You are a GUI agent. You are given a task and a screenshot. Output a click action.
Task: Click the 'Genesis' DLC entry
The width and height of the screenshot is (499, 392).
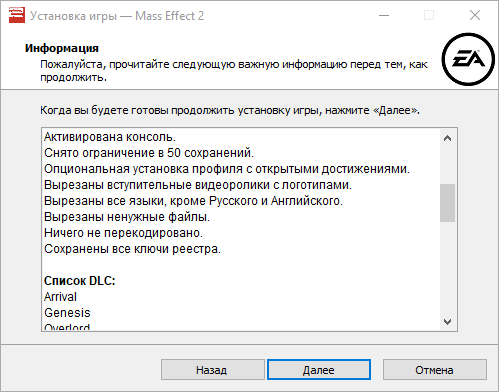click(67, 313)
